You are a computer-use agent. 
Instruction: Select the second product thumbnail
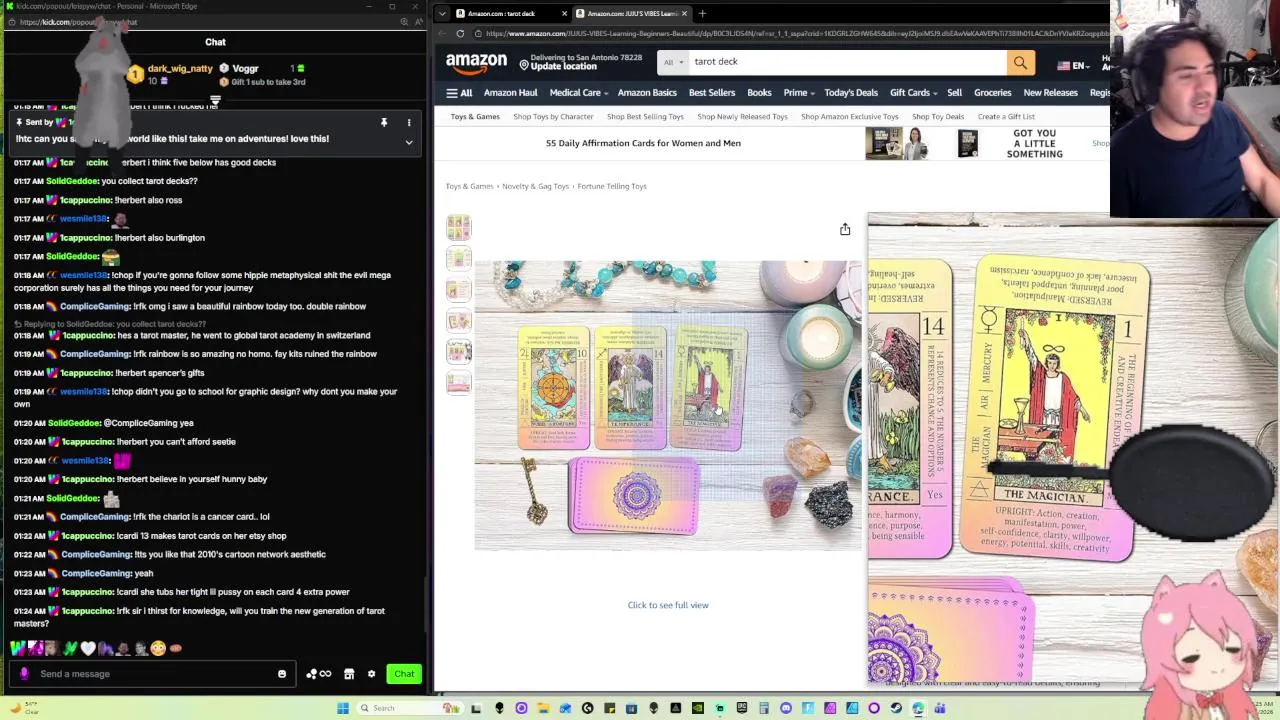[x=458, y=259]
